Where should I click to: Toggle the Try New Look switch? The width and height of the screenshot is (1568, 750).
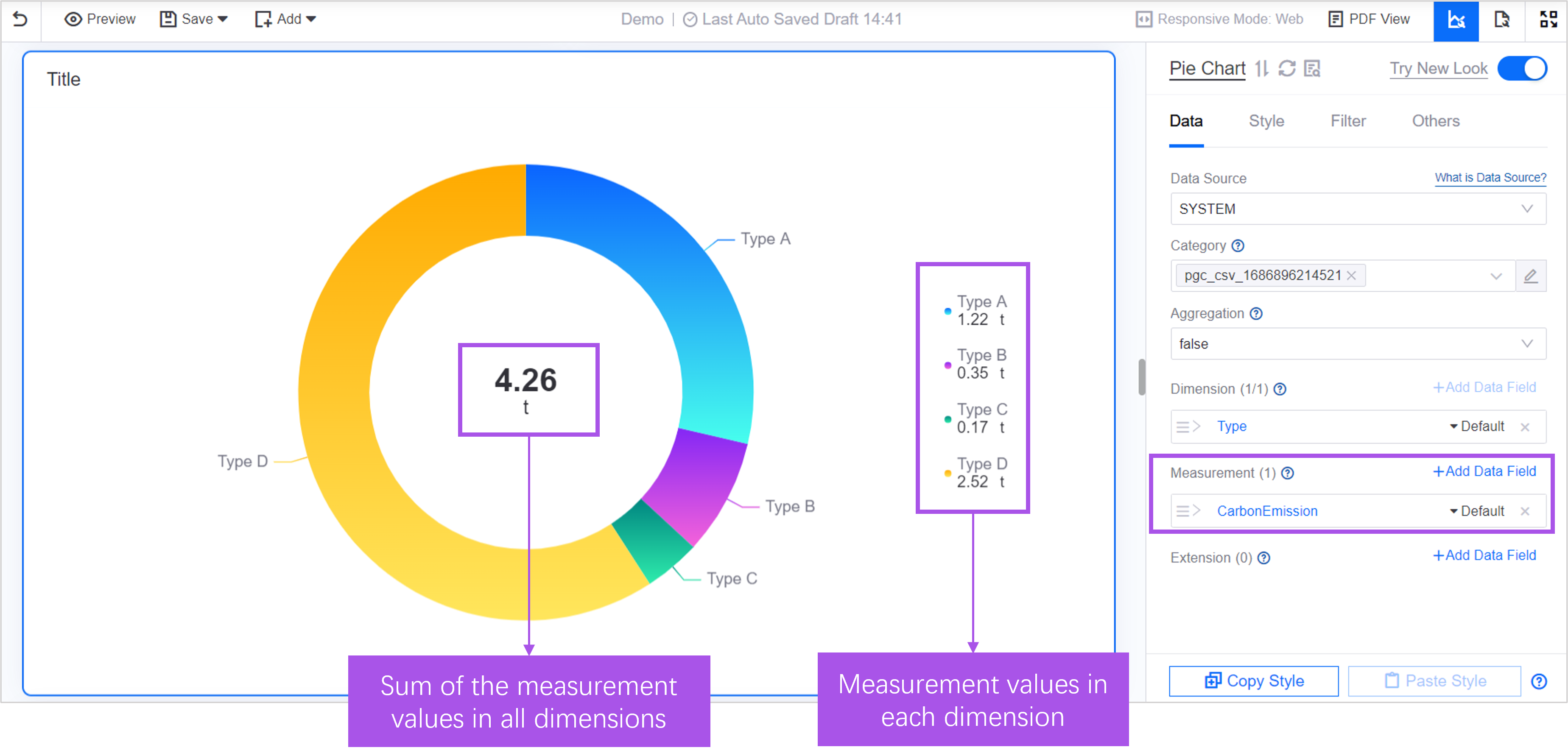(x=1522, y=68)
